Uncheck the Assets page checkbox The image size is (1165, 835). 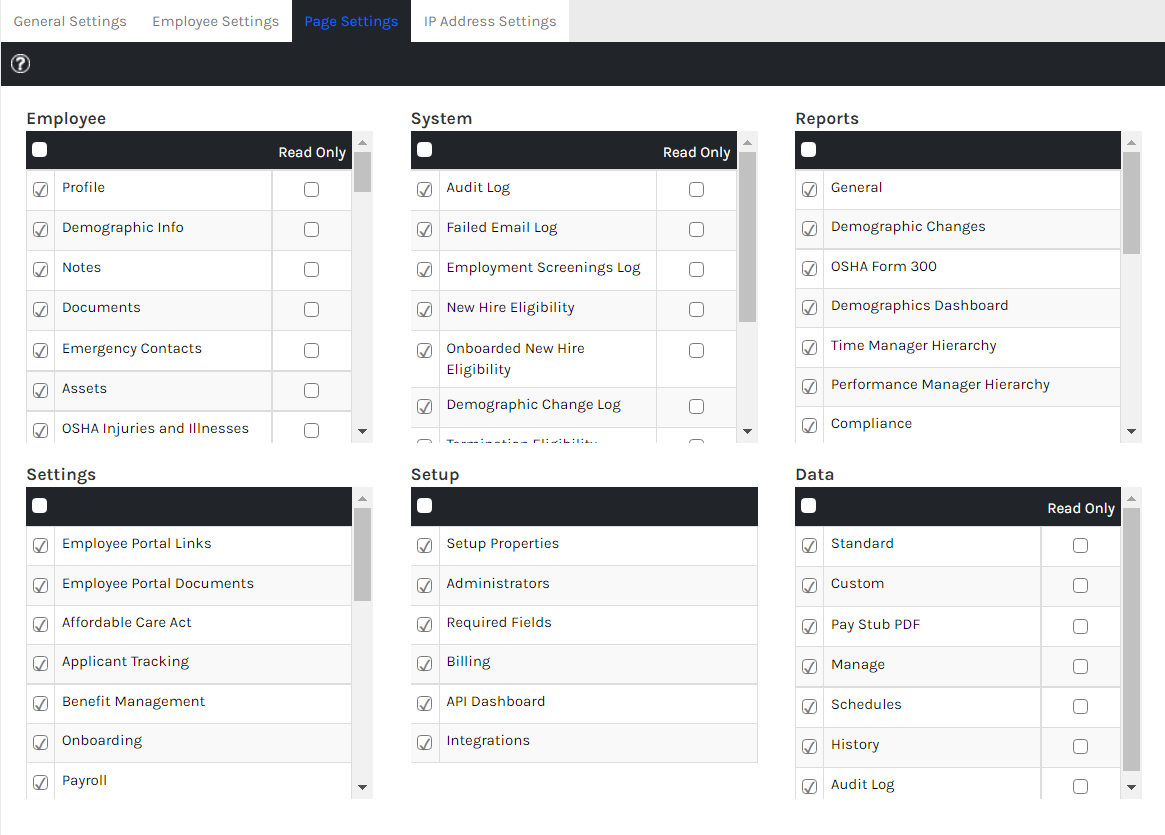click(x=41, y=391)
